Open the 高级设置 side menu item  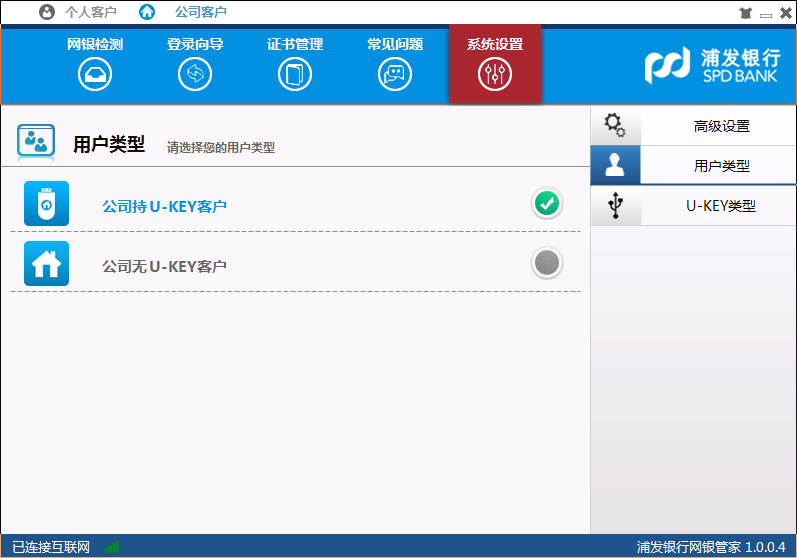click(720, 126)
